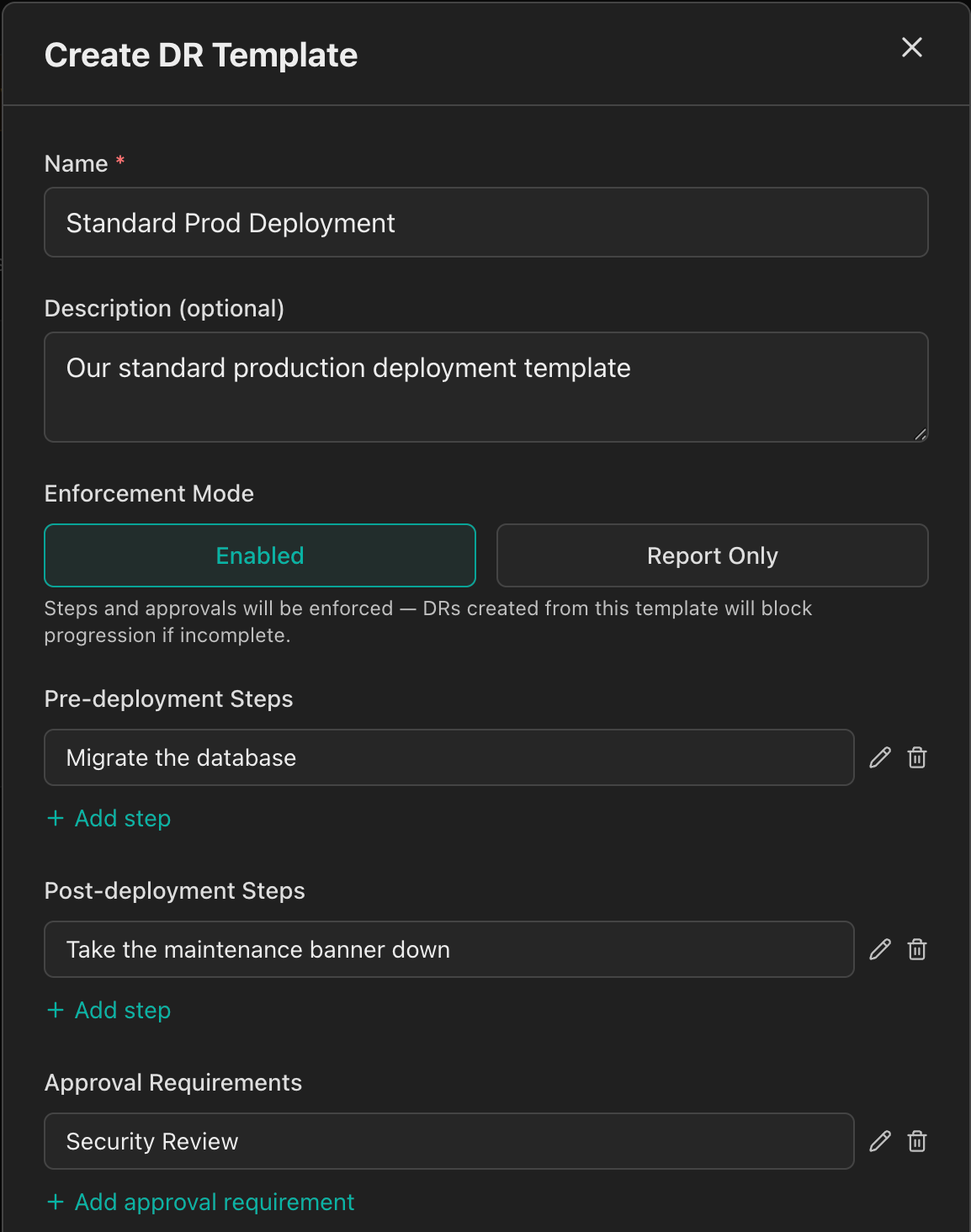Focus the Name field with Standard Prod Deployment
This screenshot has height=1232, width=971.
(x=486, y=222)
